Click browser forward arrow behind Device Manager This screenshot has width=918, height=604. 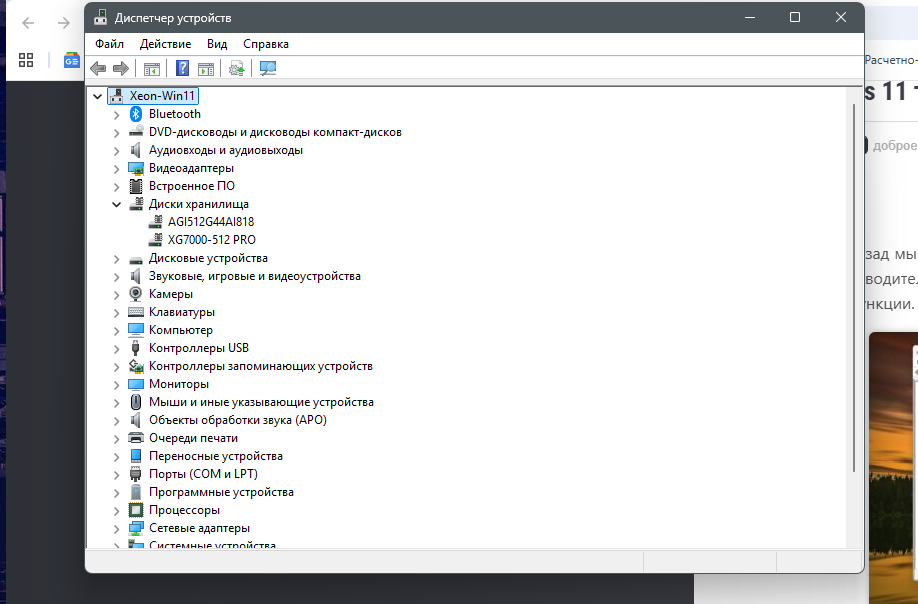tap(64, 23)
